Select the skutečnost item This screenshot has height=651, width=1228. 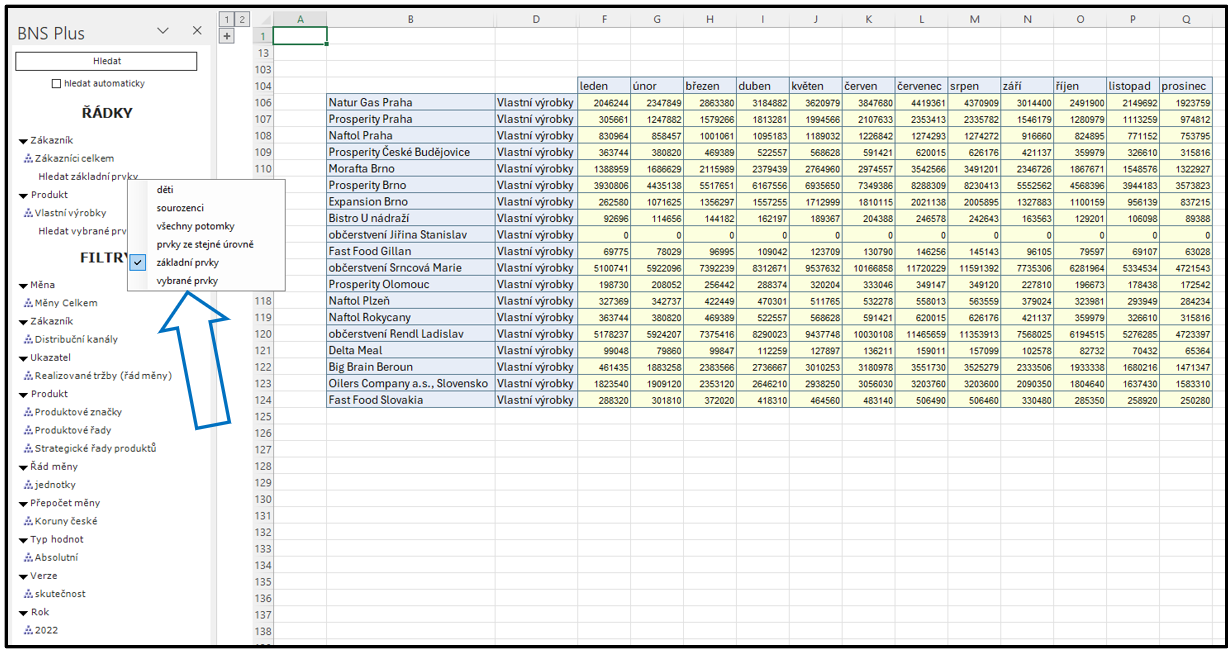tap(60, 594)
